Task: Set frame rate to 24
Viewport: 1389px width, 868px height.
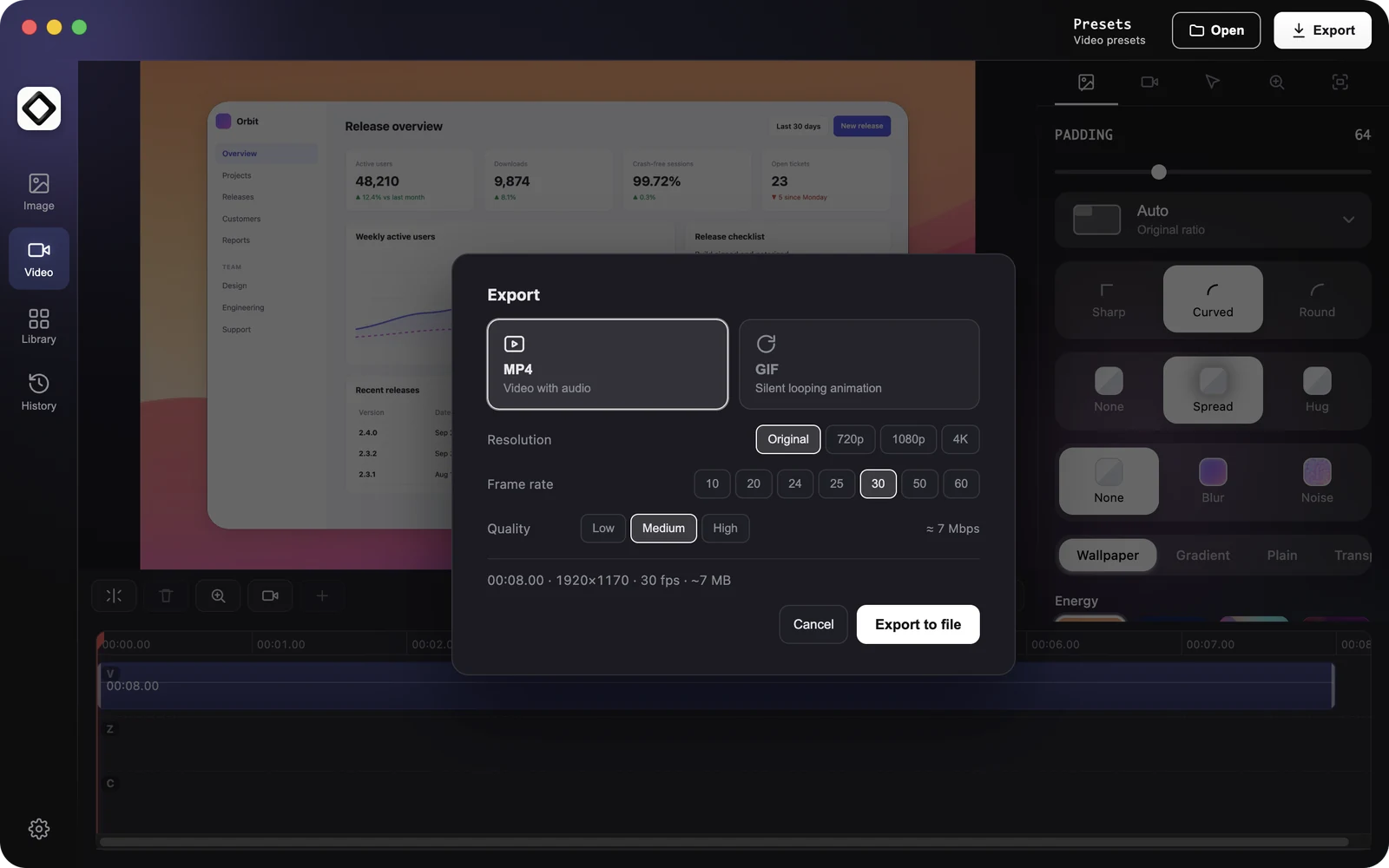Action: point(795,483)
